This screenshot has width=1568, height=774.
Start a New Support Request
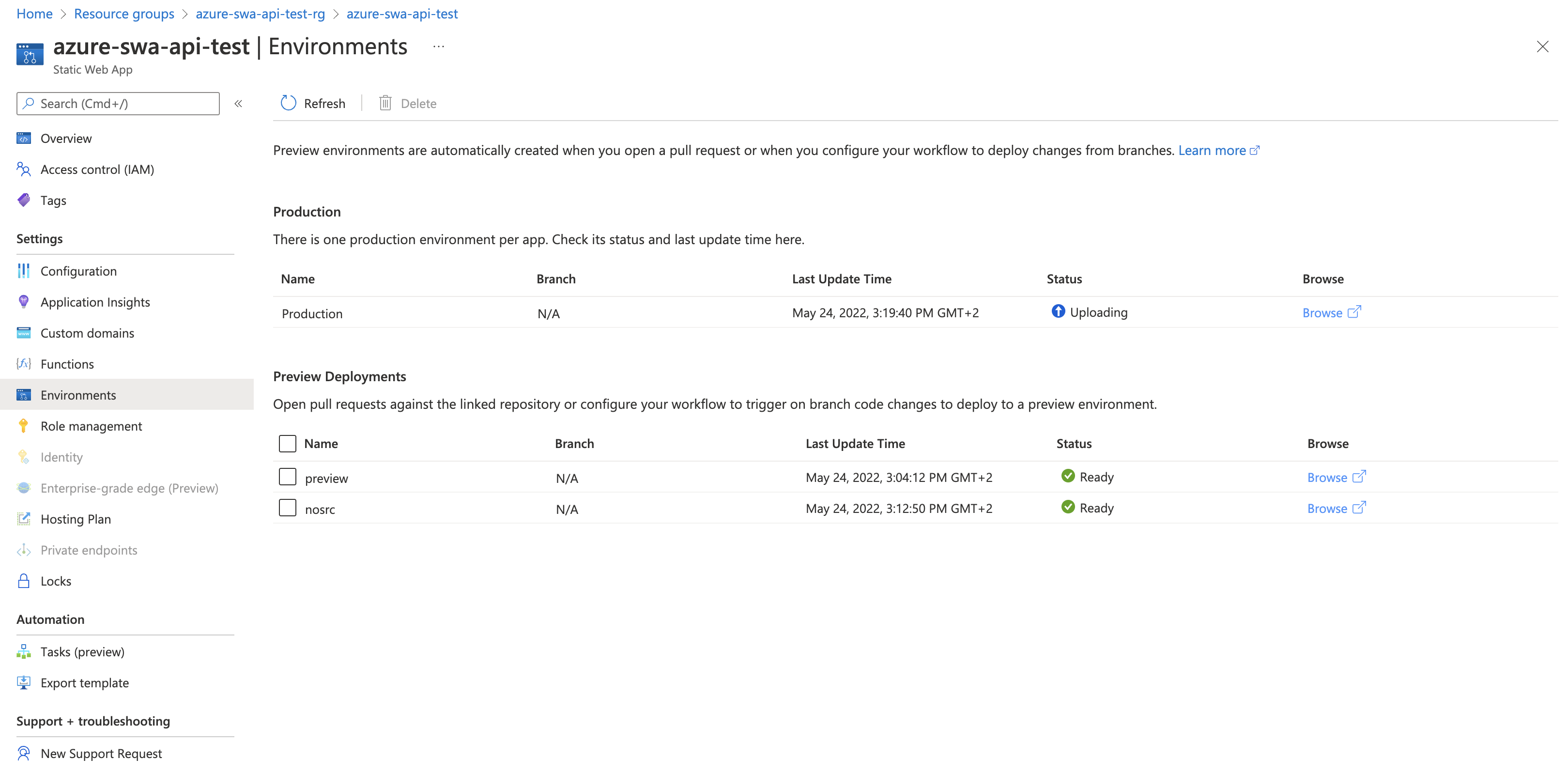101,753
